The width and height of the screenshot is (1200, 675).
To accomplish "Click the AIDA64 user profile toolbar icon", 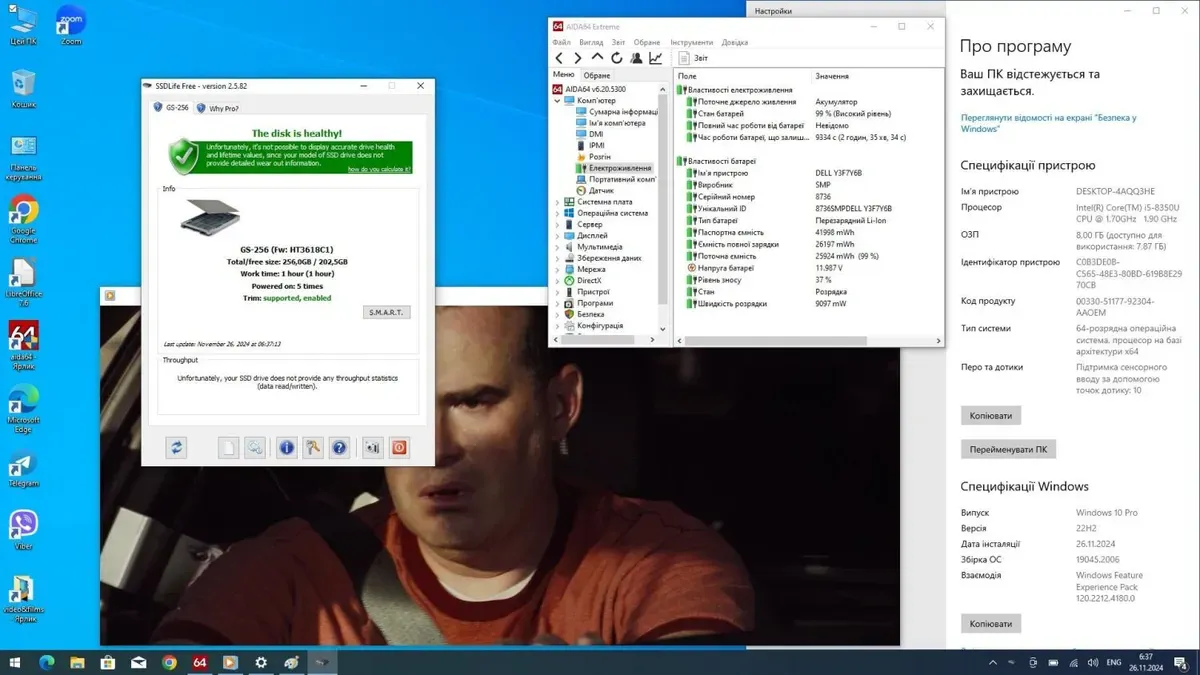I will [x=636, y=59].
